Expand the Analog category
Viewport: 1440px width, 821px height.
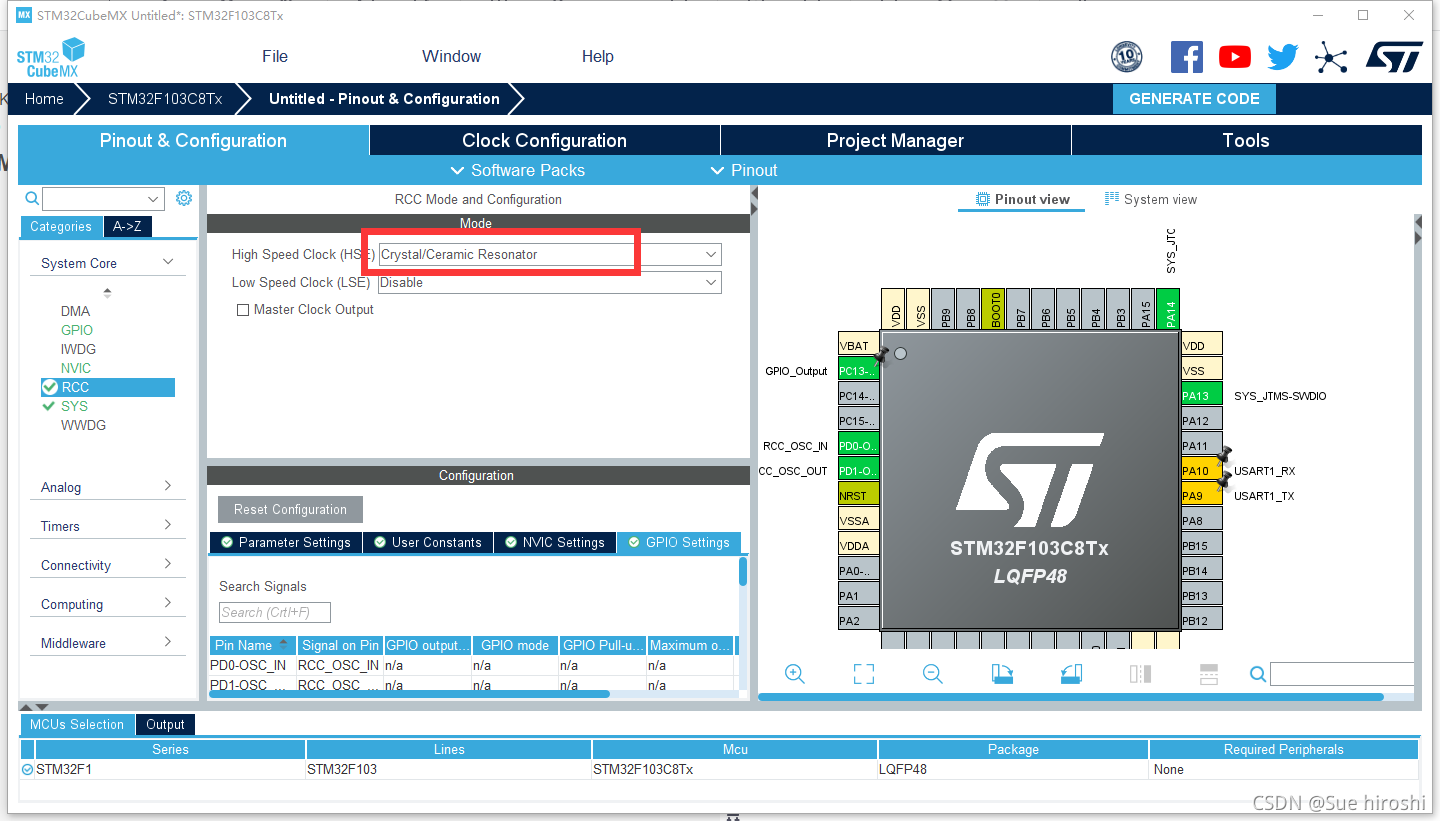point(168,486)
